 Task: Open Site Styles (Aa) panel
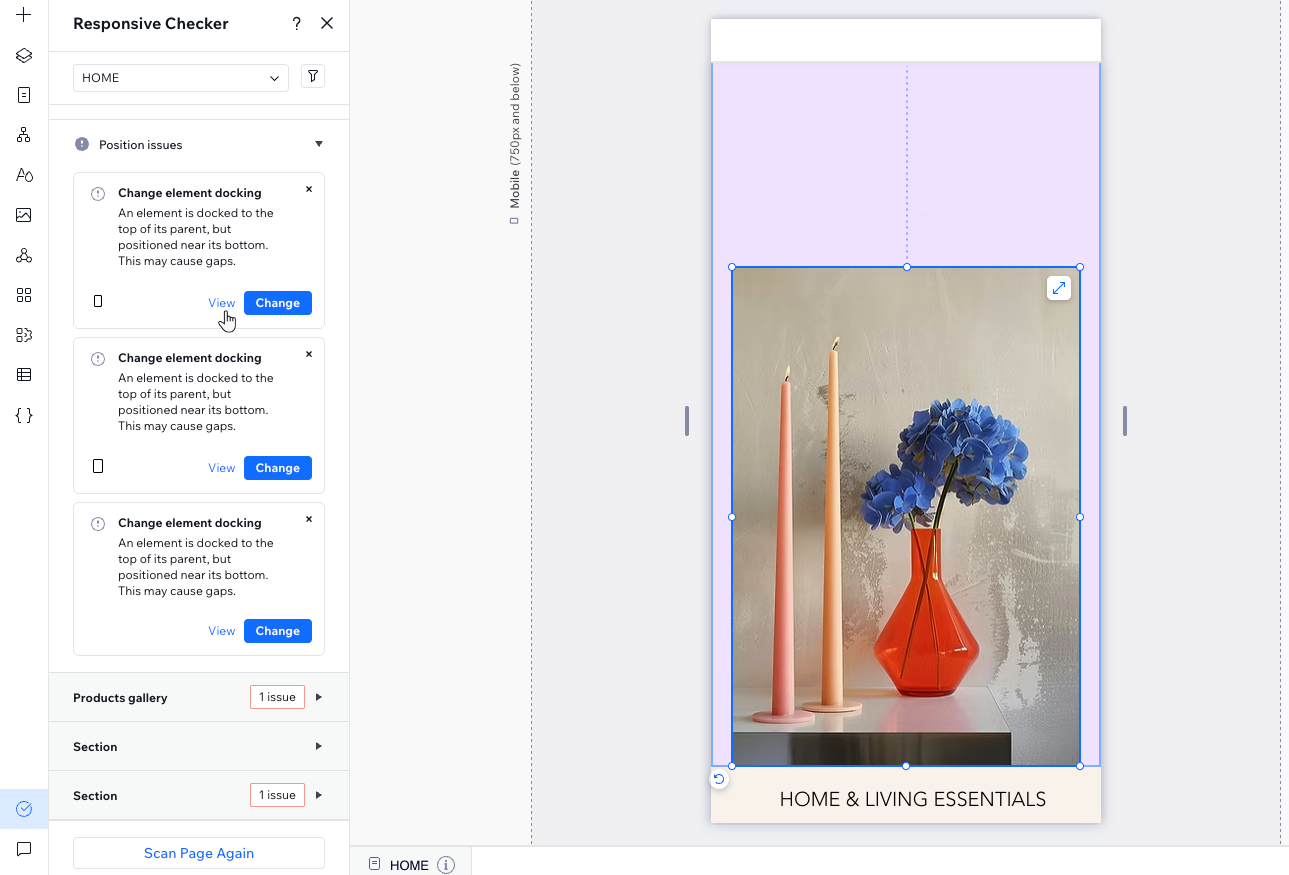click(x=24, y=175)
